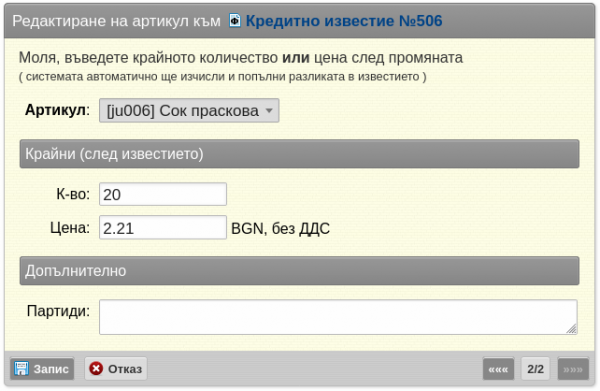Go to previous record with ««« button

[498, 369]
